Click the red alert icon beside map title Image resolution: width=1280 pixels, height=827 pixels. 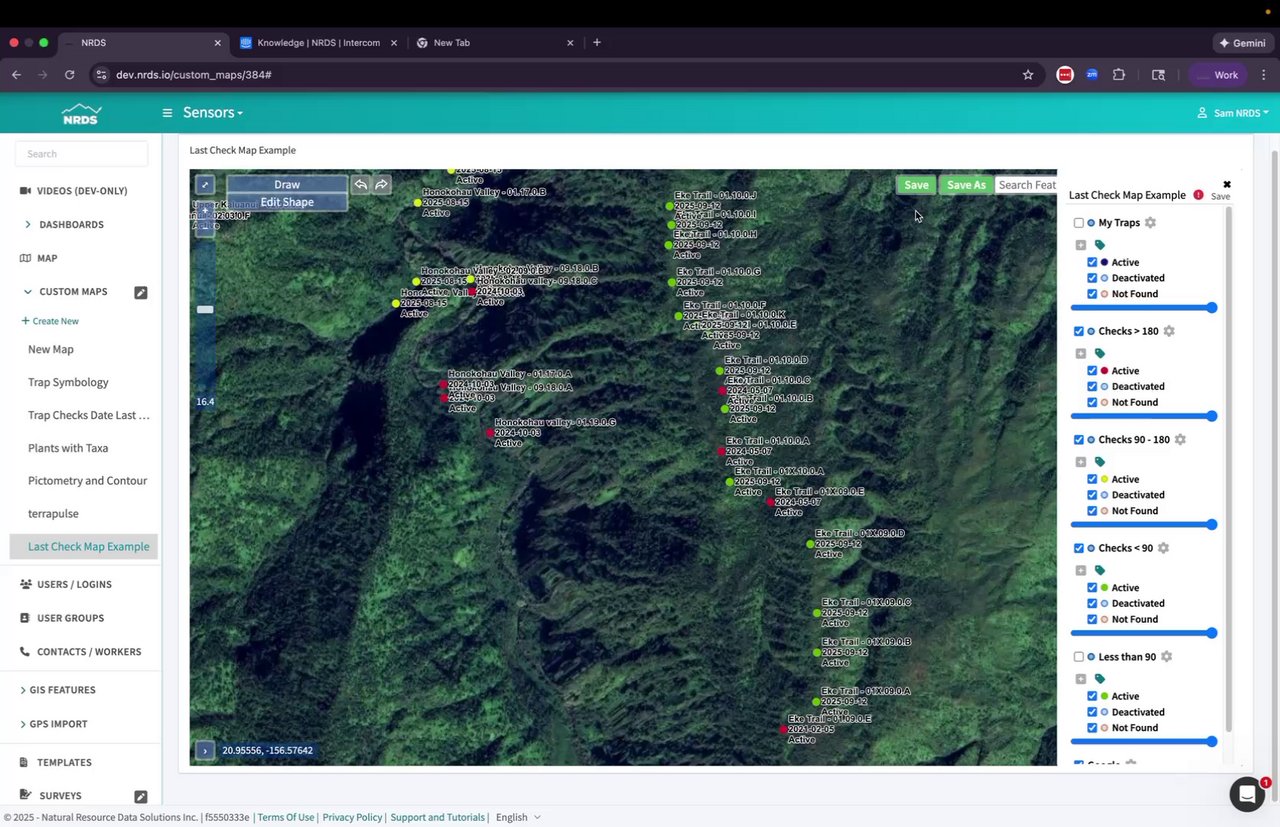(x=1198, y=195)
